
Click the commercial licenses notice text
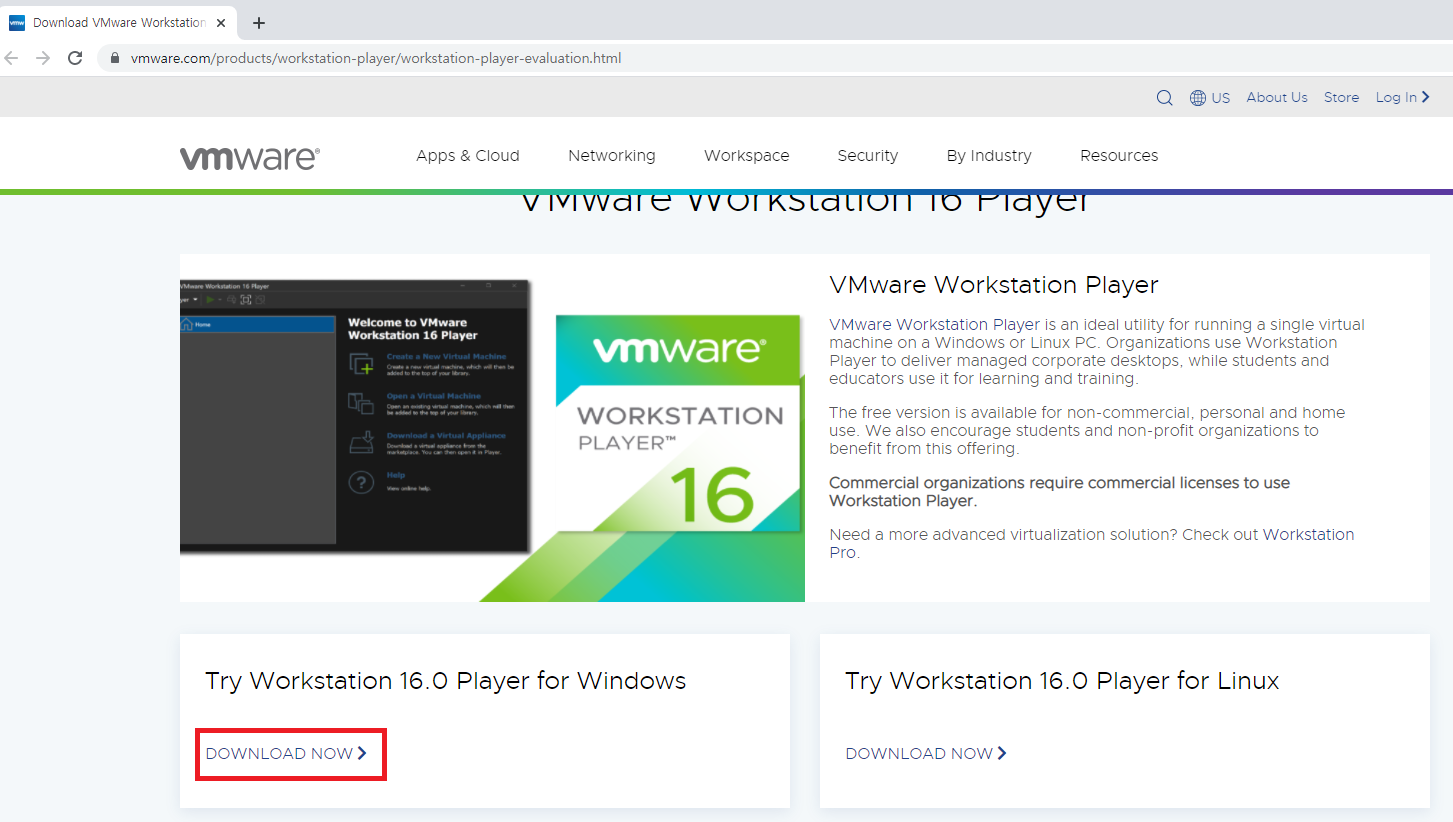[x=1060, y=491]
